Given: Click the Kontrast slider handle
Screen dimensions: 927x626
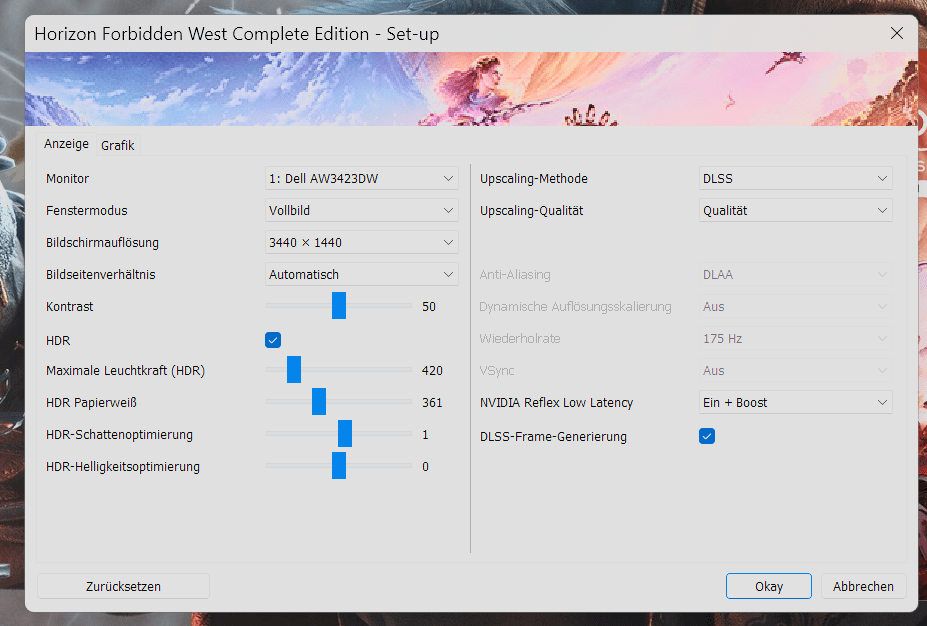Looking at the screenshot, I should point(339,306).
